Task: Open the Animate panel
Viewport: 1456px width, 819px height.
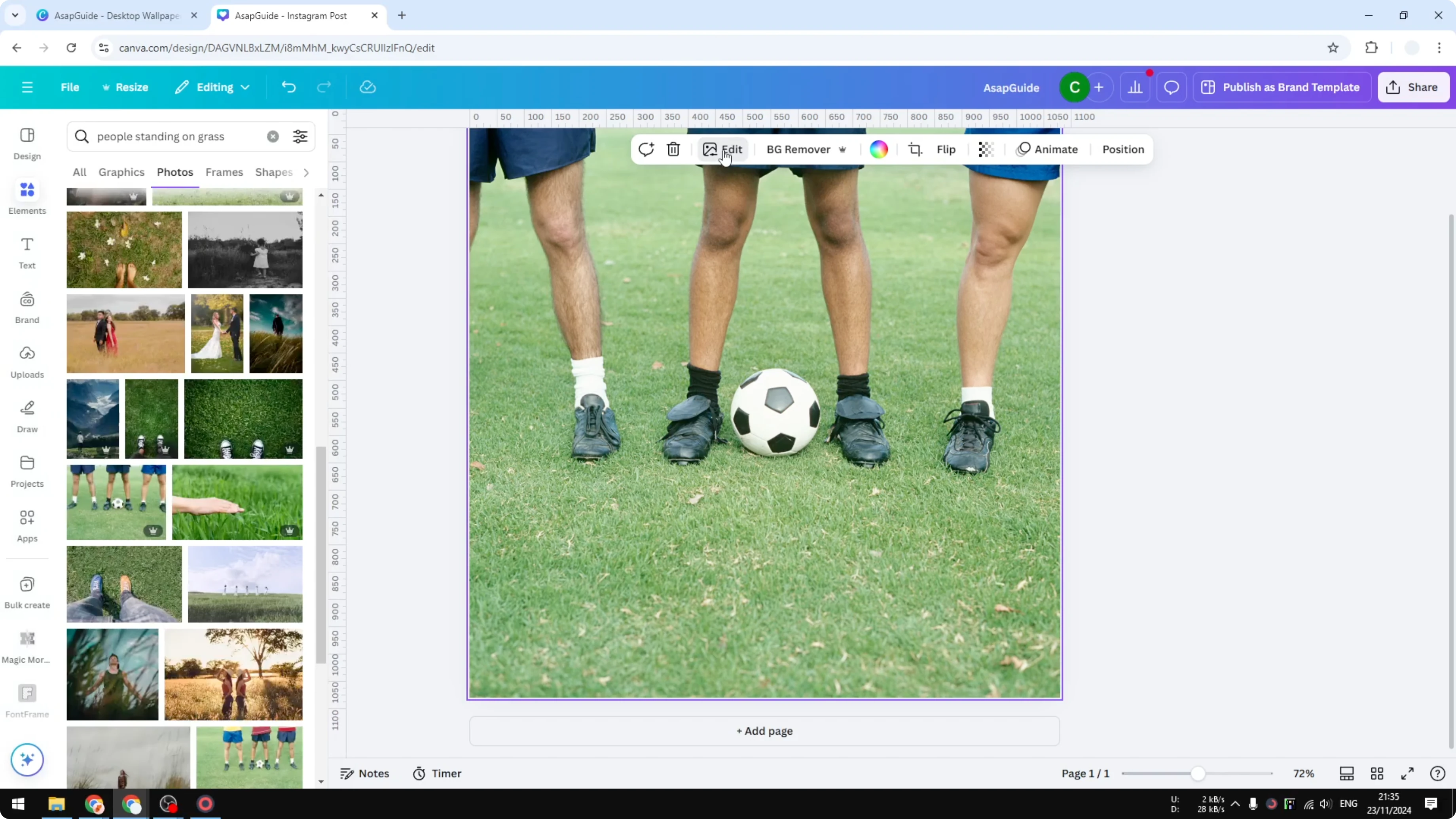Action: pyautogui.click(x=1048, y=149)
